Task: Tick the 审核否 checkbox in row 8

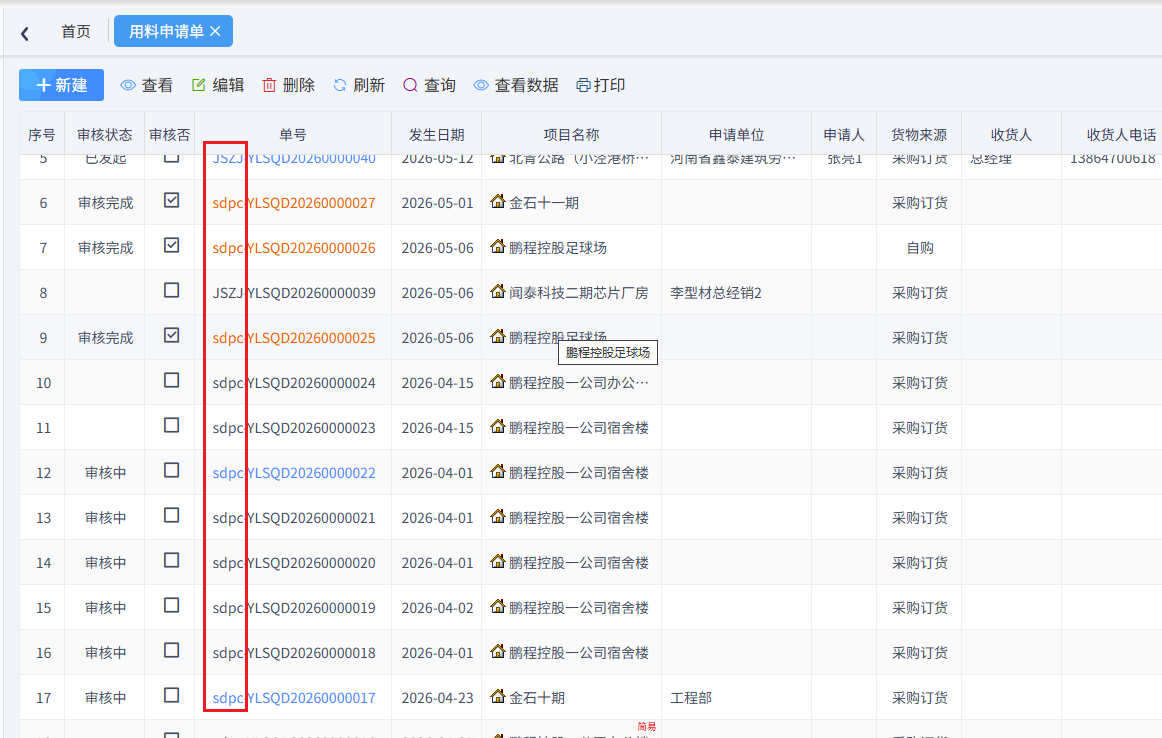Action: point(171,290)
